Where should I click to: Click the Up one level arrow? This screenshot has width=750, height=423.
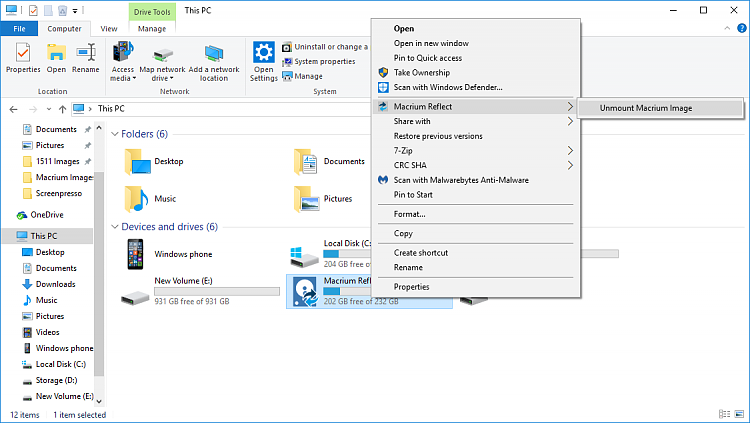pos(62,109)
